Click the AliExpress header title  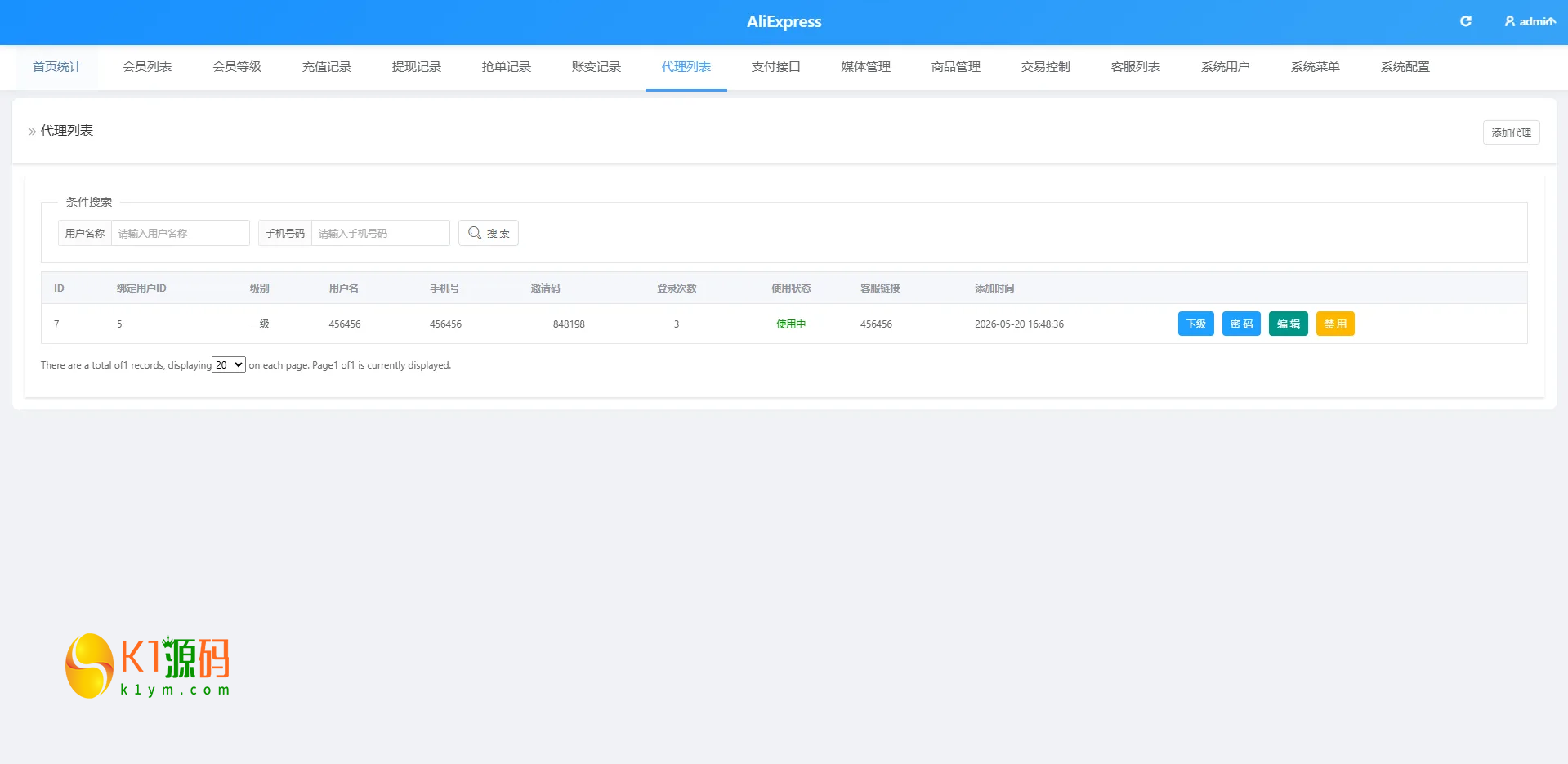point(784,22)
